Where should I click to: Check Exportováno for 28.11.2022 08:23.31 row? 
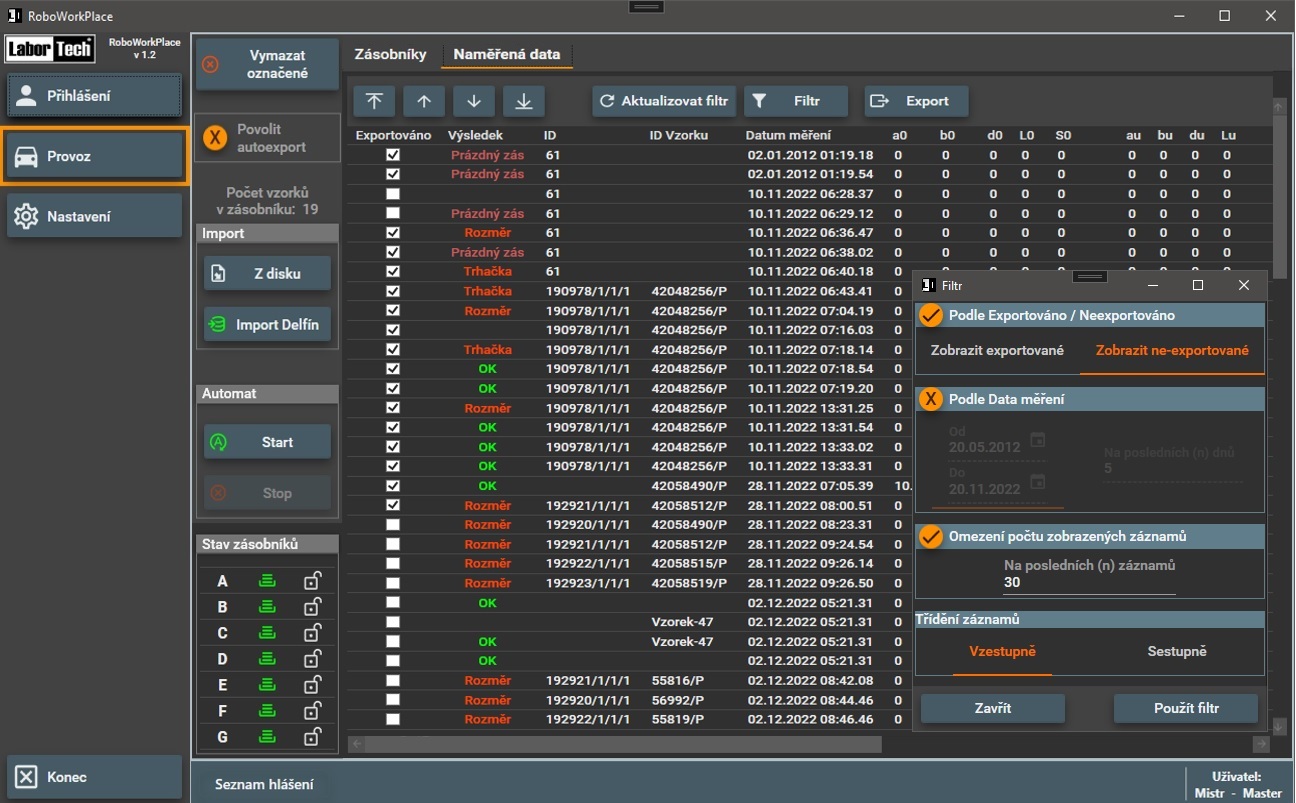(x=393, y=525)
